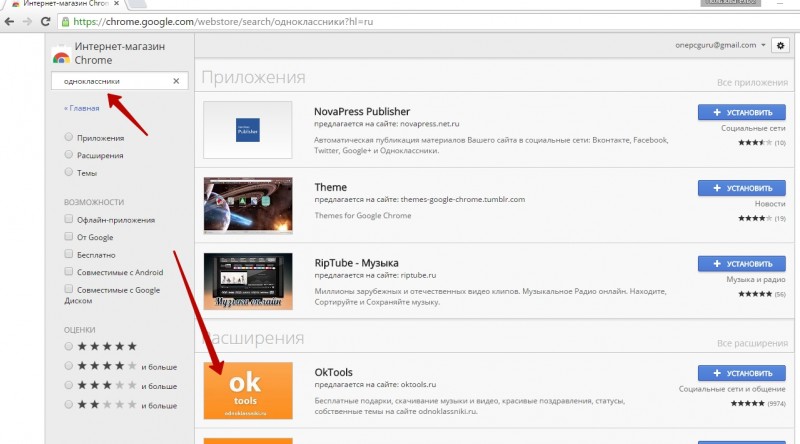Viewport: 800px width, 444px height.
Task: Install OkTools with its УСТАНОВИТЬ button
Action: pyautogui.click(x=741, y=373)
